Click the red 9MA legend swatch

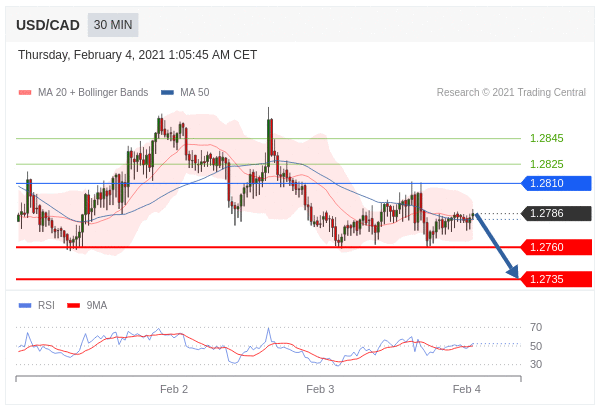[x=73, y=305]
